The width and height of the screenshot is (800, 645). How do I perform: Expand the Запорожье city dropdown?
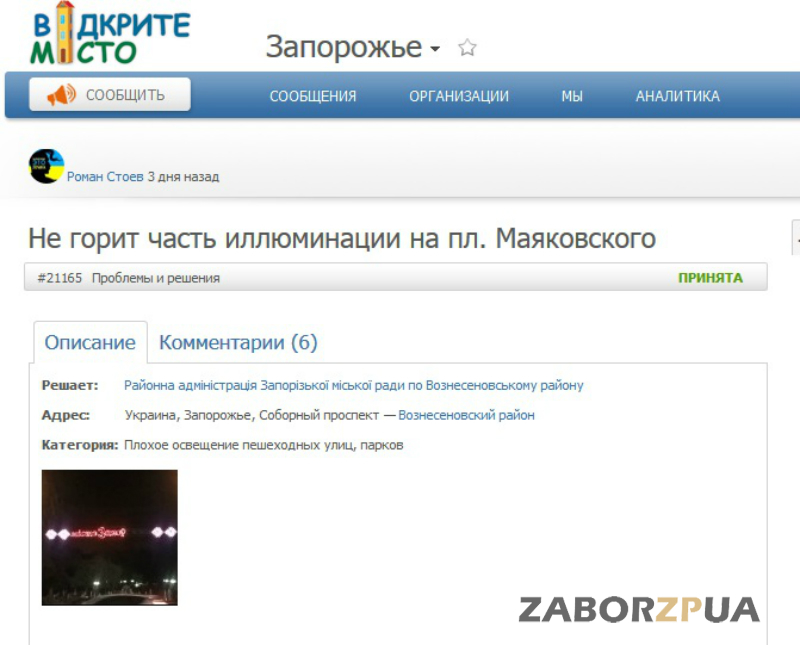435,49
